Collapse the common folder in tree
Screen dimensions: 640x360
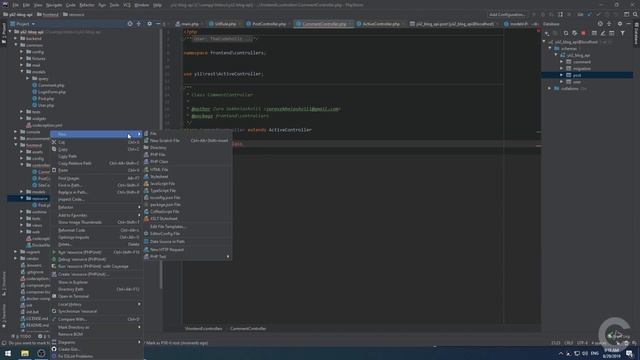[x=16, y=45]
